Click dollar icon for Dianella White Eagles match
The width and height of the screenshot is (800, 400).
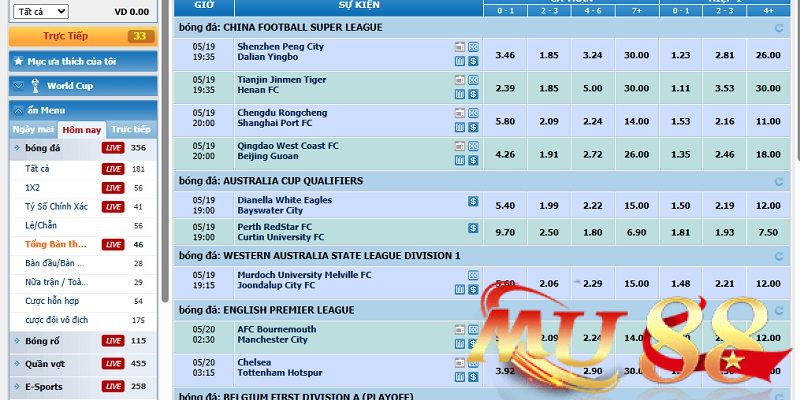tap(473, 202)
